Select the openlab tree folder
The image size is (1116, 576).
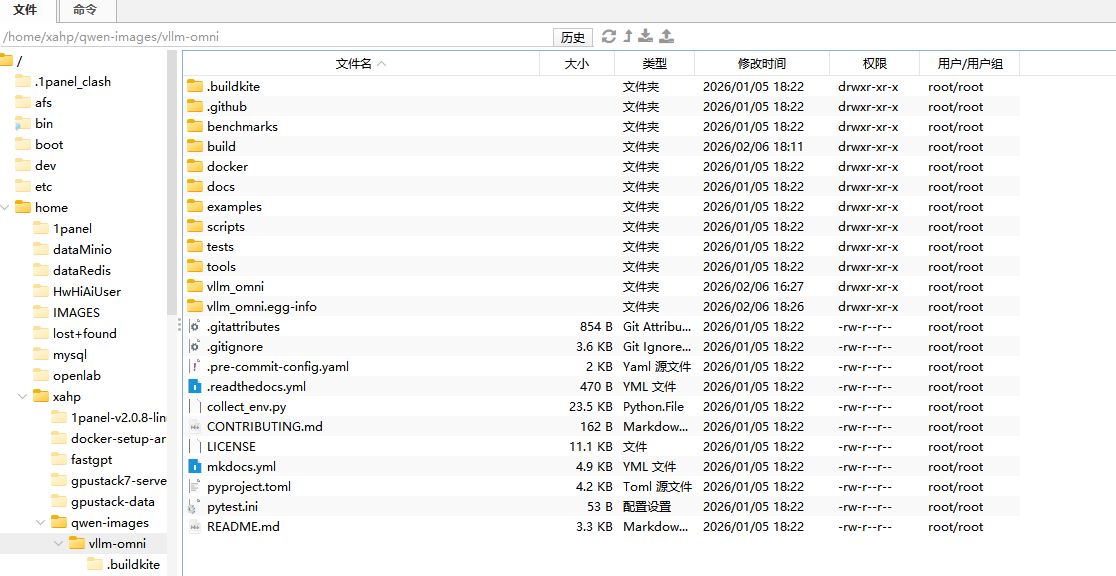pos(77,375)
